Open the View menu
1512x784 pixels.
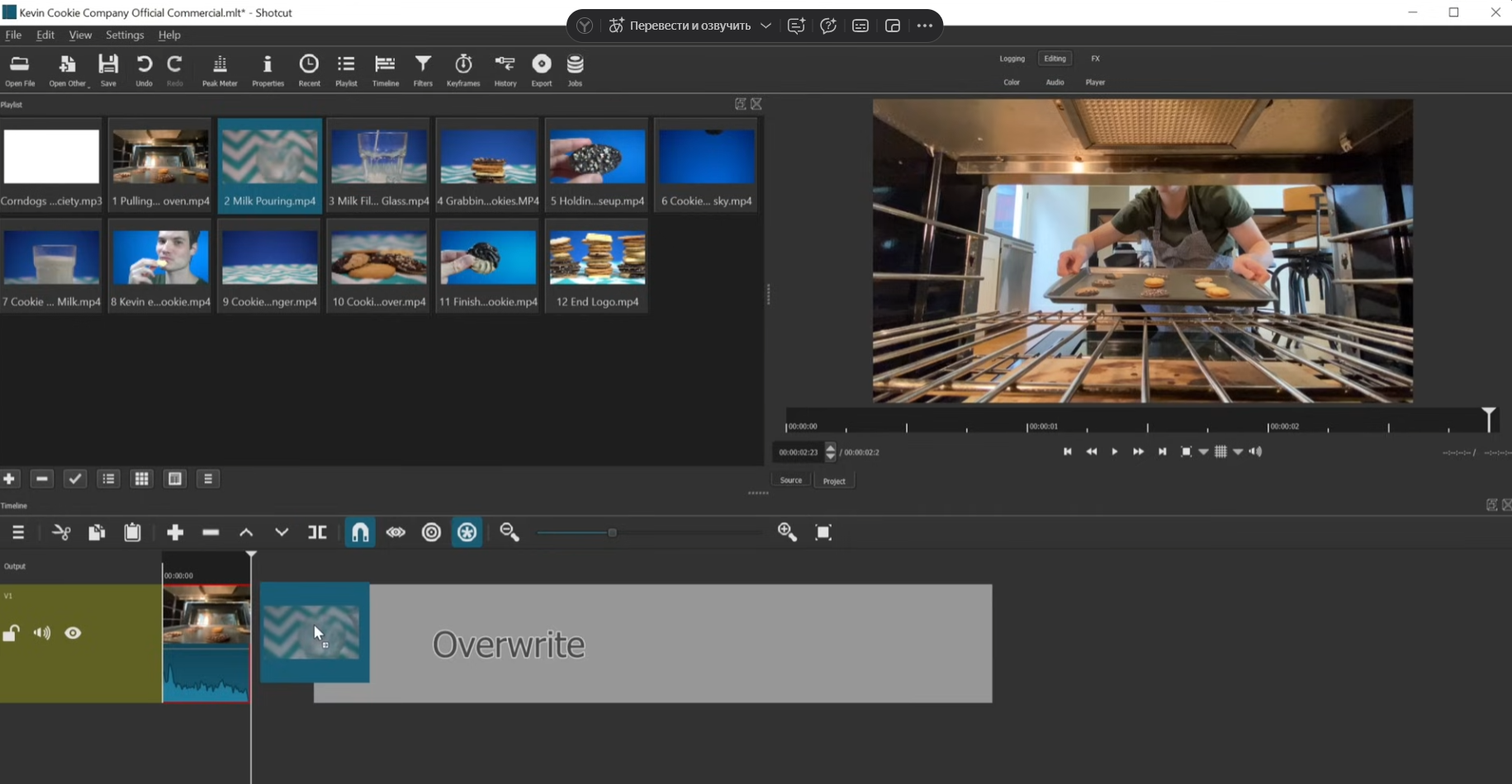click(x=80, y=35)
